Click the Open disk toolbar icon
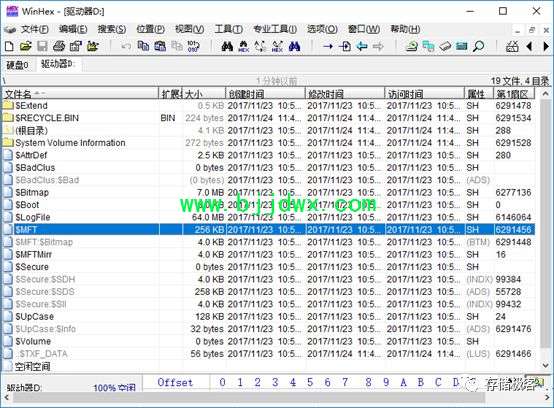 pos(411,46)
